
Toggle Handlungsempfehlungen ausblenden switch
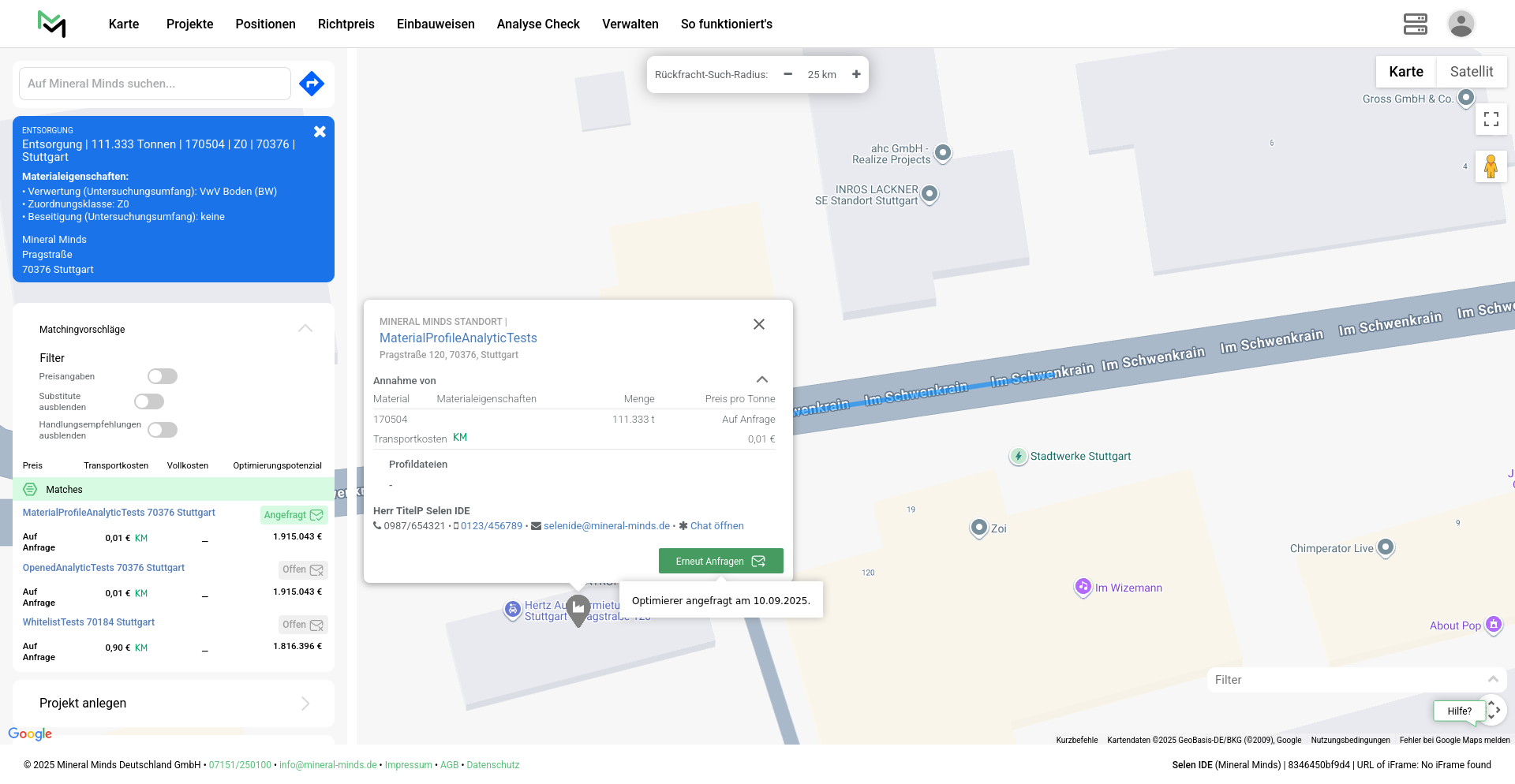click(x=163, y=430)
